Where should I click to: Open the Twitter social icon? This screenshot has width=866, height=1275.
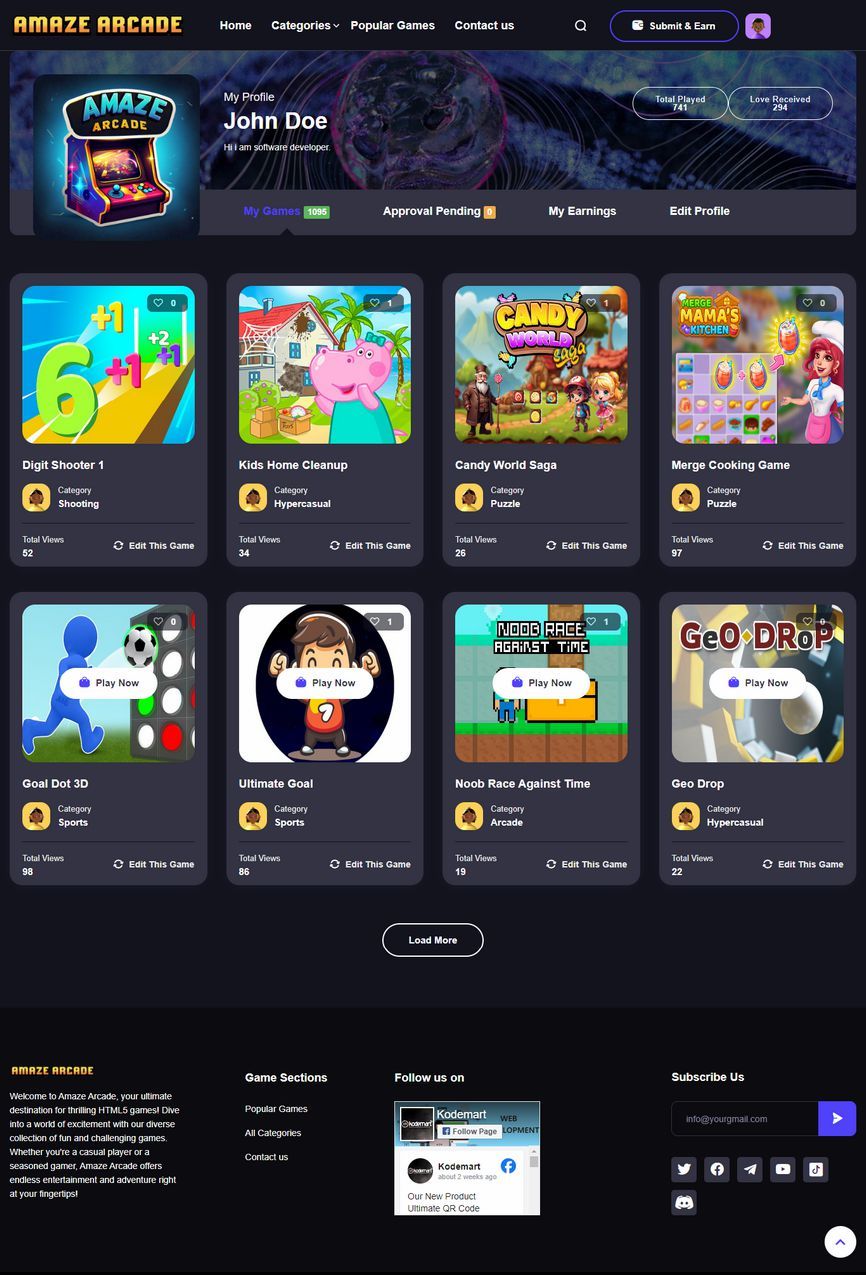(684, 1169)
